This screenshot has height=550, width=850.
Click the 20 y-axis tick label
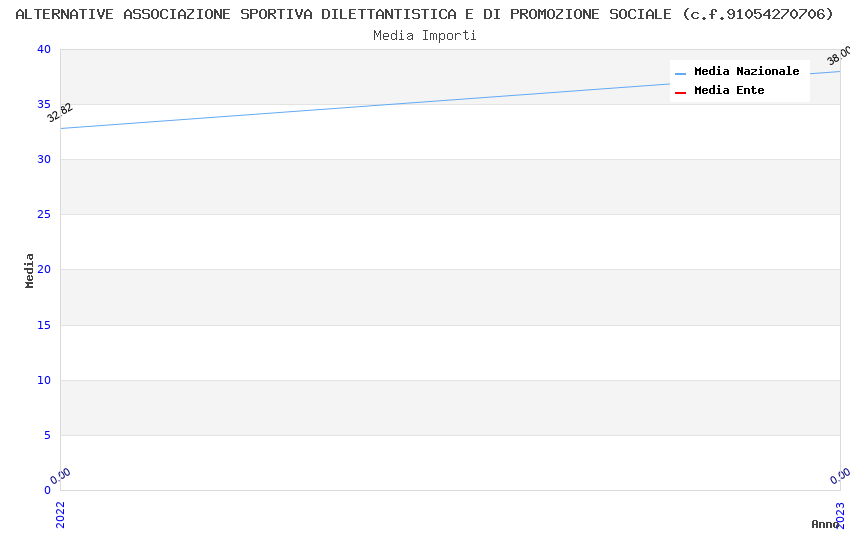pos(43,270)
